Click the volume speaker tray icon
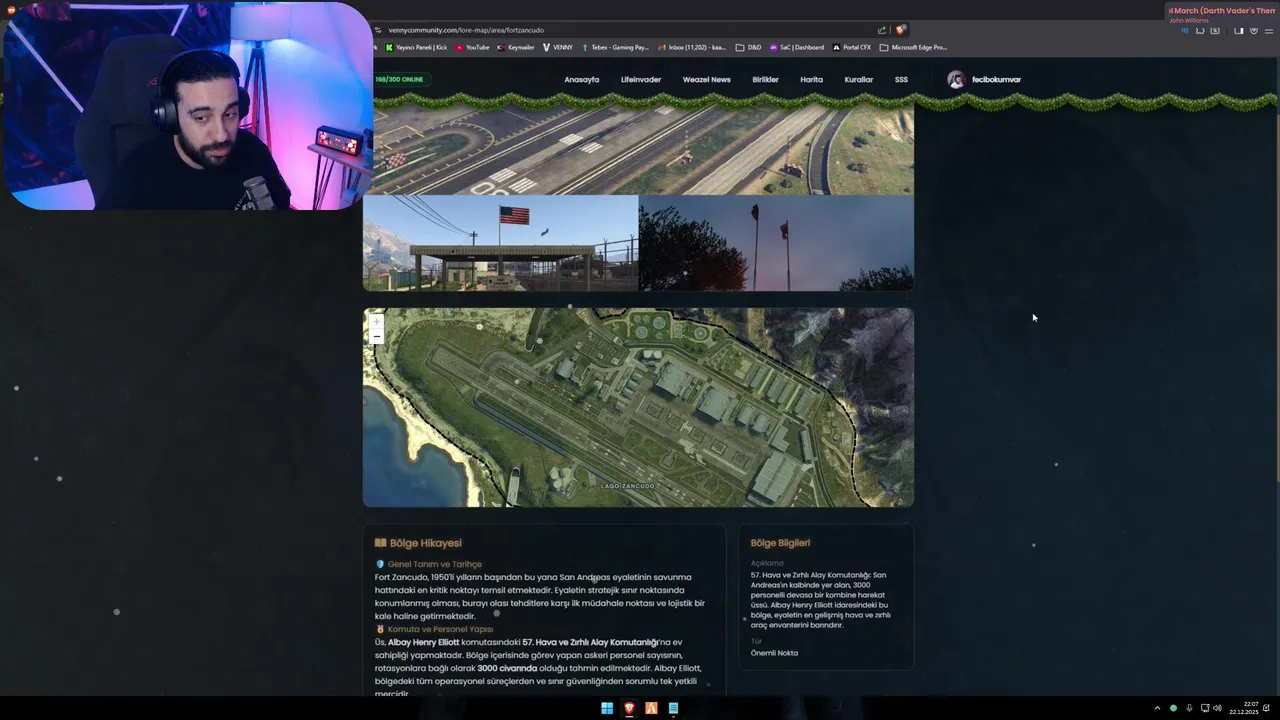The image size is (1280, 720). pos(1217,708)
